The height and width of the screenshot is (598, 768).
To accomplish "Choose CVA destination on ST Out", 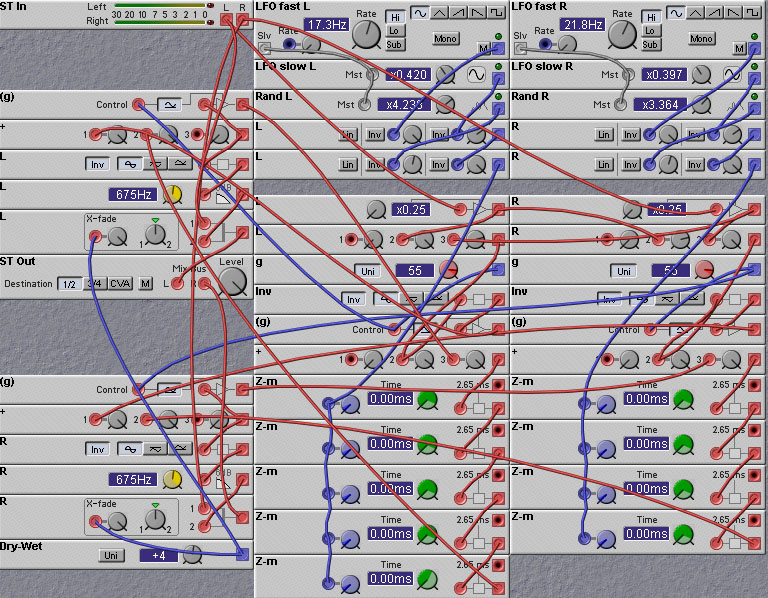I will pyautogui.click(x=120, y=284).
